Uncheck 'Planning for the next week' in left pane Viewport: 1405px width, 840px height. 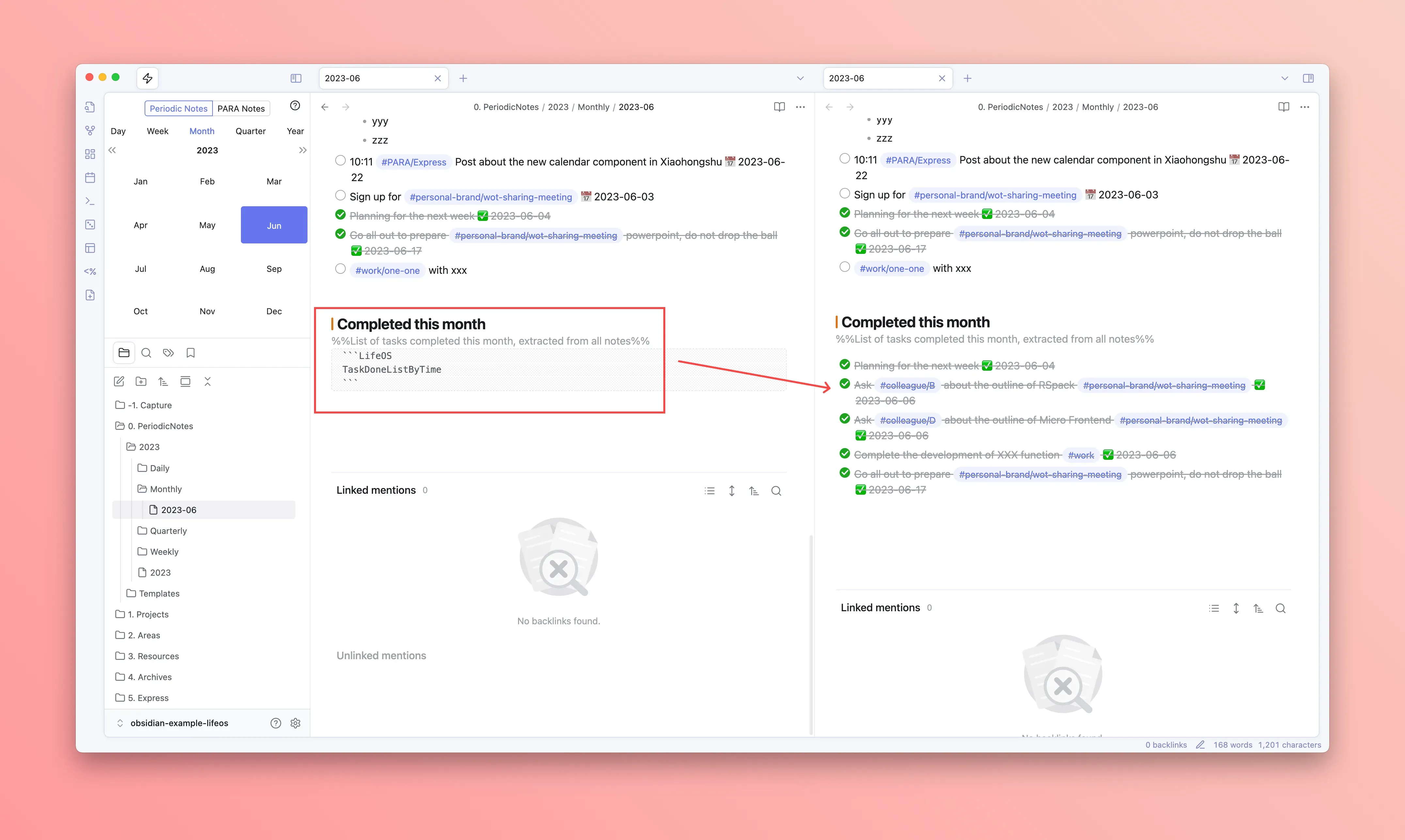tap(340, 214)
